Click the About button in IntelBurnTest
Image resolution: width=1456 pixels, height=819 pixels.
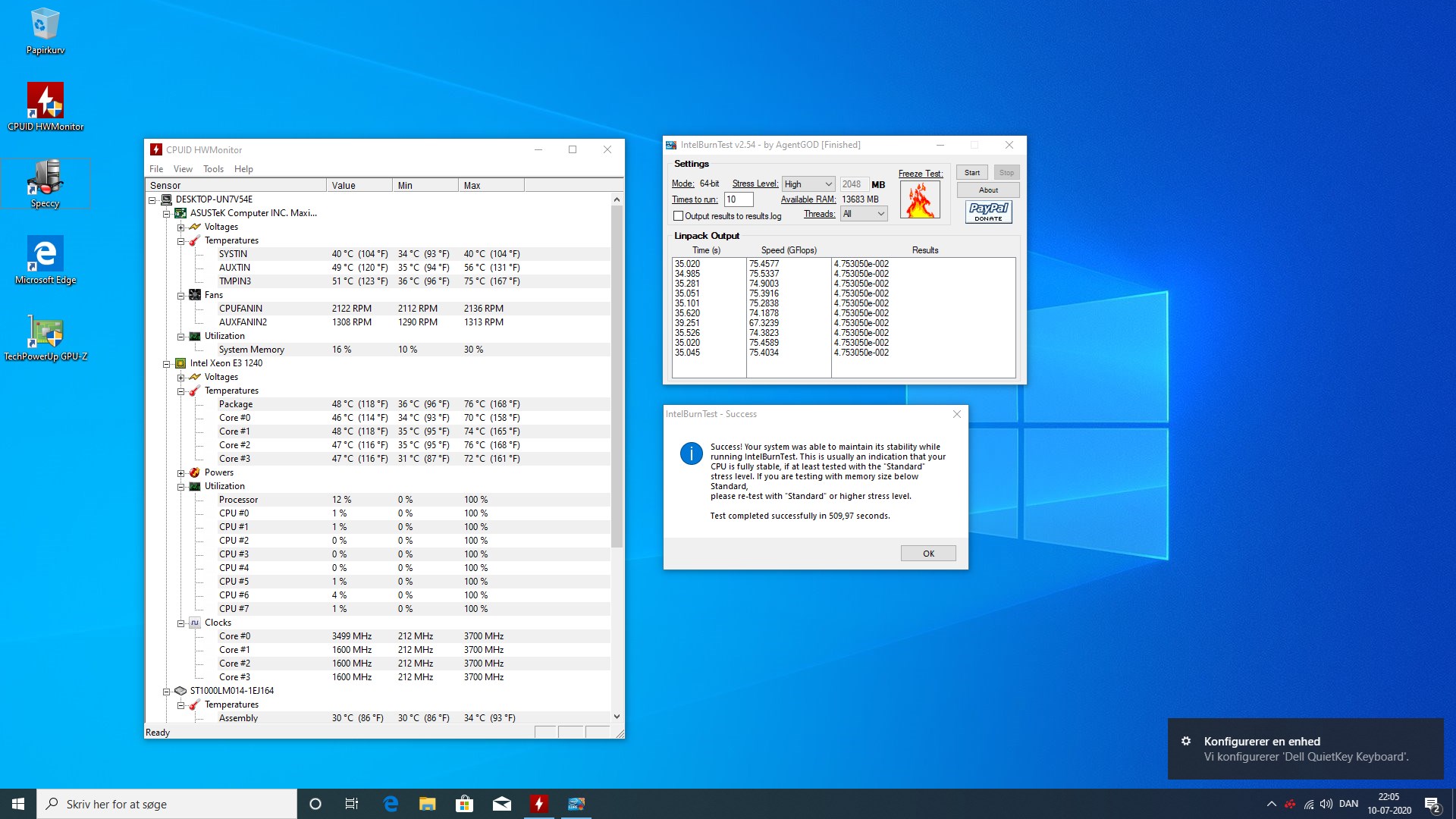pyautogui.click(x=988, y=190)
